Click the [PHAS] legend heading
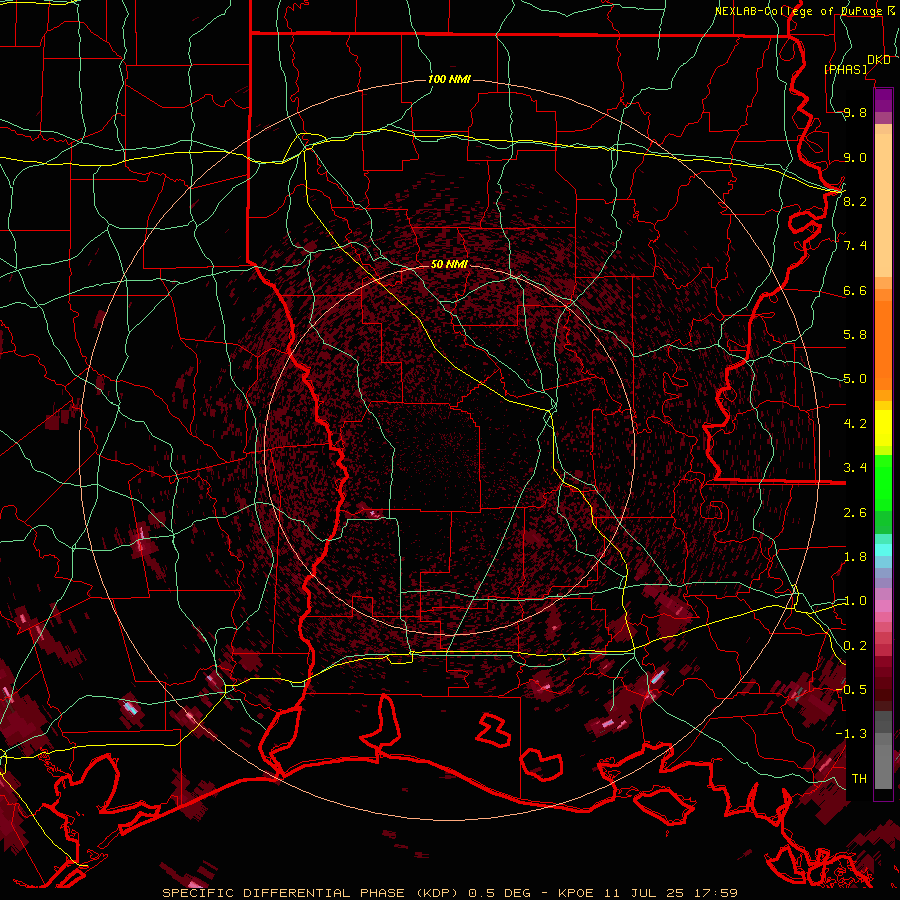The width and height of the screenshot is (900, 900). tap(845, 69)
